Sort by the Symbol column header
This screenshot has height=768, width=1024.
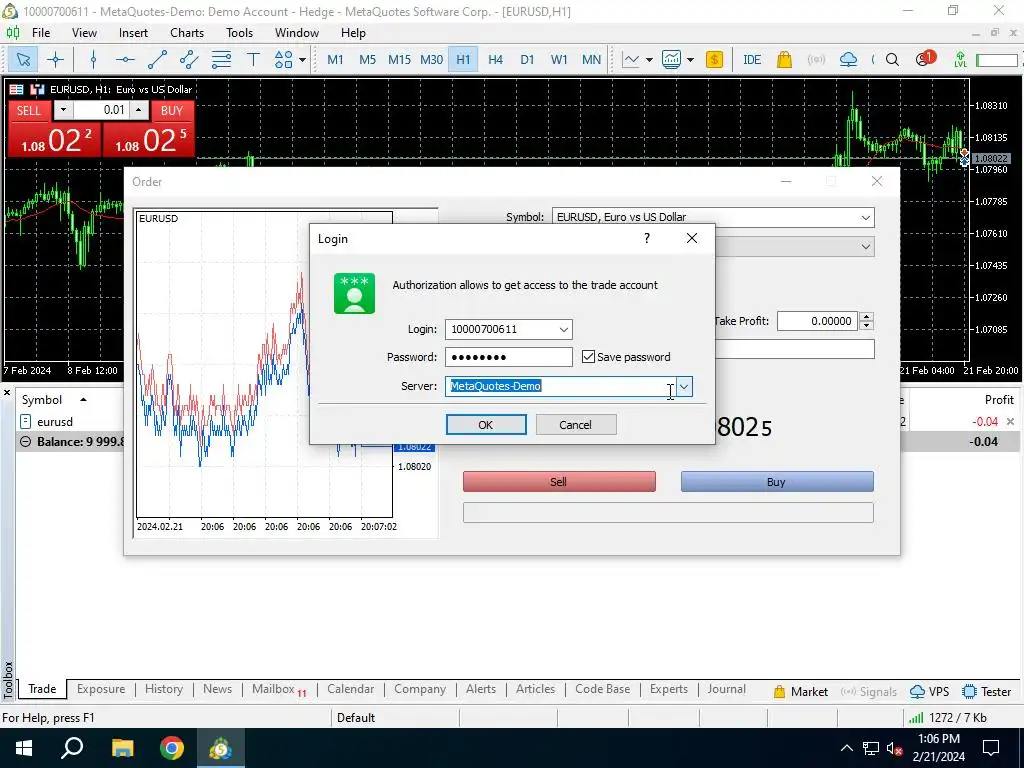(42, 400)
